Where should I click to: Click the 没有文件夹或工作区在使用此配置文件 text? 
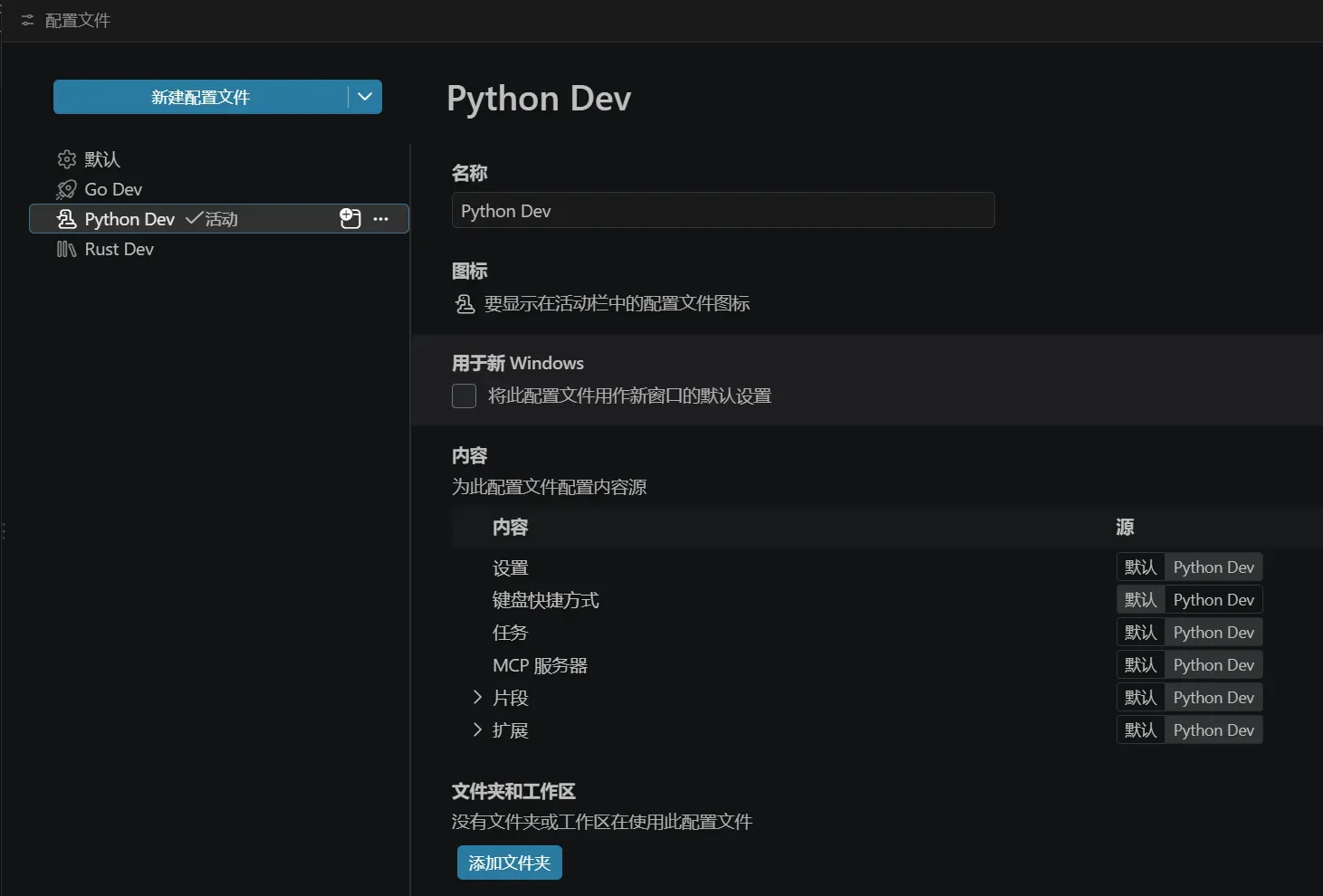[602, 822]
